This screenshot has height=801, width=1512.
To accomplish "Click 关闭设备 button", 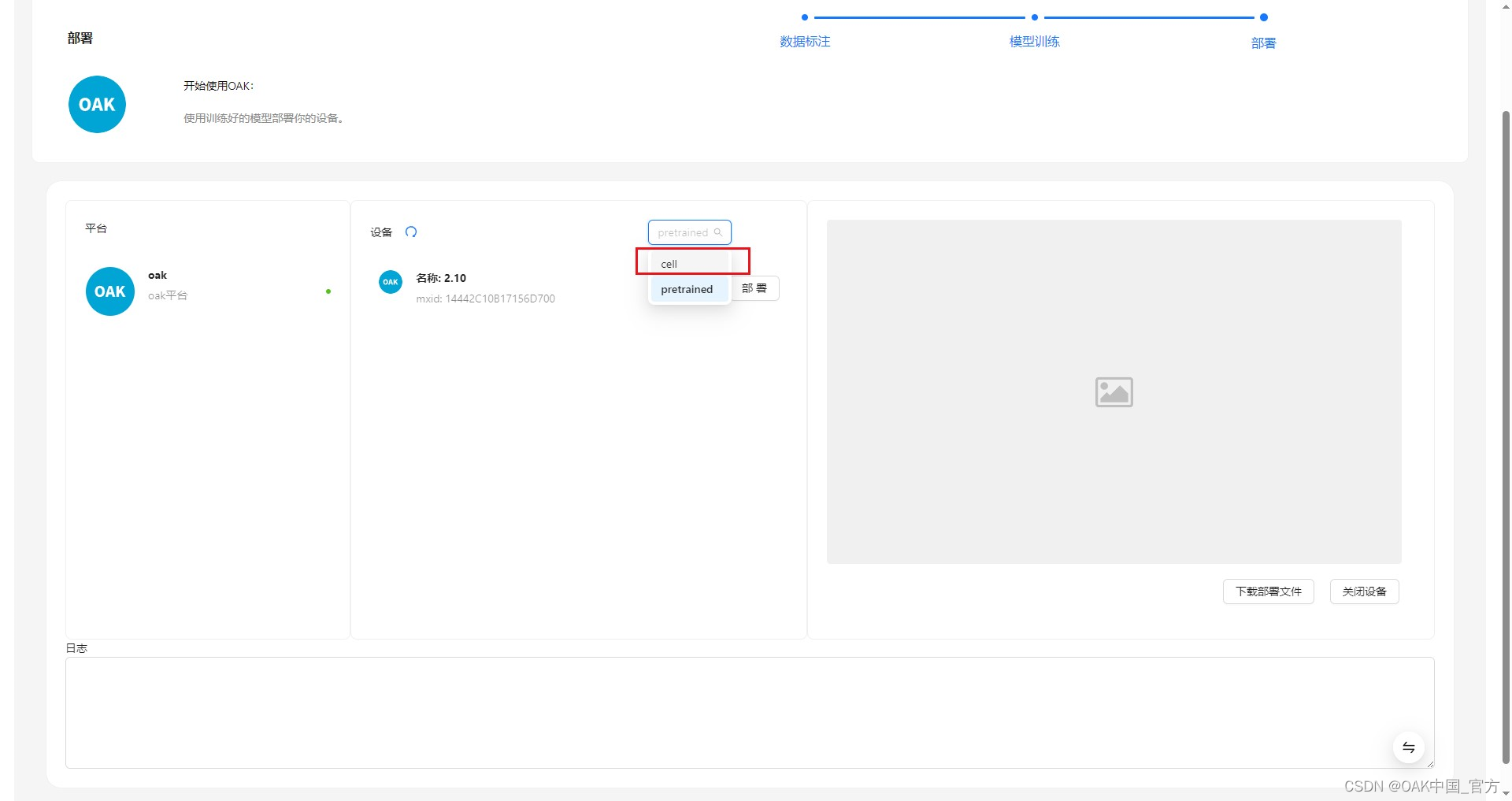I will coord(1364,591).
